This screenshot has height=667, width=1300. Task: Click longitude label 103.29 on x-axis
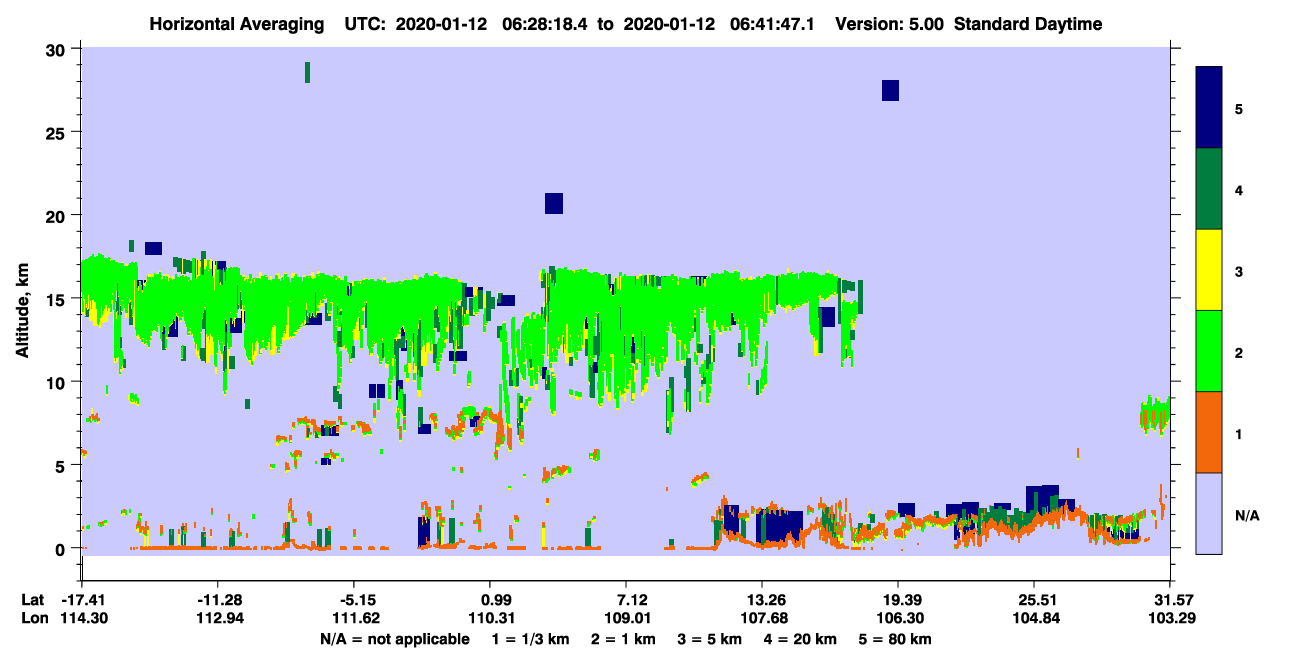pyautogui.click(x=1170, y=618)
